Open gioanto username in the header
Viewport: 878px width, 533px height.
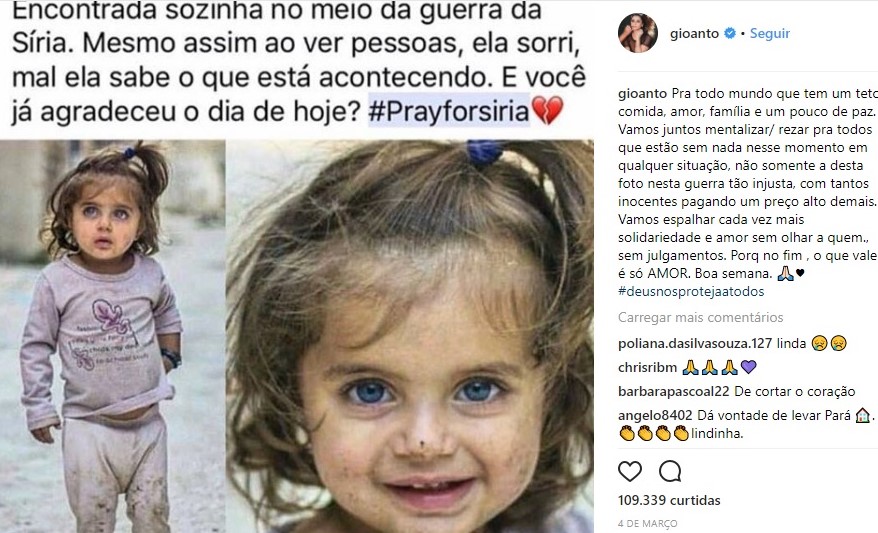click(694, 34)
